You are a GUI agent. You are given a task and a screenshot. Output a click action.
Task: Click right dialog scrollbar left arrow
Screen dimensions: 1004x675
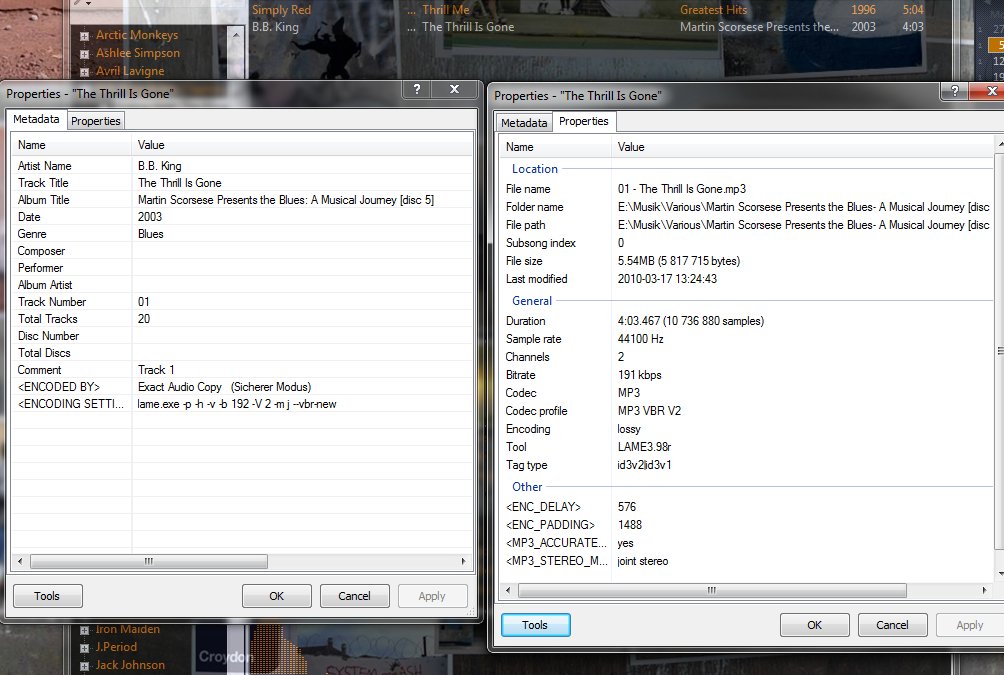point(508,590)
